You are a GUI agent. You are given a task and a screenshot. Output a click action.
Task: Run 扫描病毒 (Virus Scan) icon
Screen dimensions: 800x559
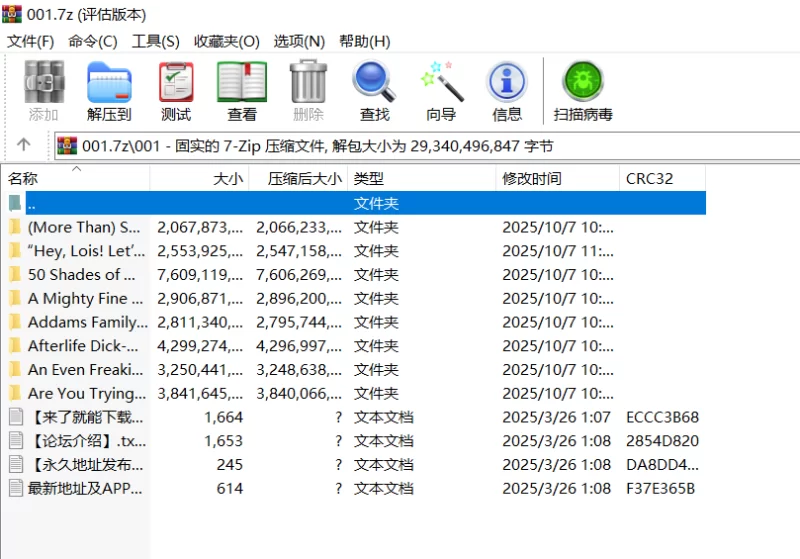(x=583, y=90)
